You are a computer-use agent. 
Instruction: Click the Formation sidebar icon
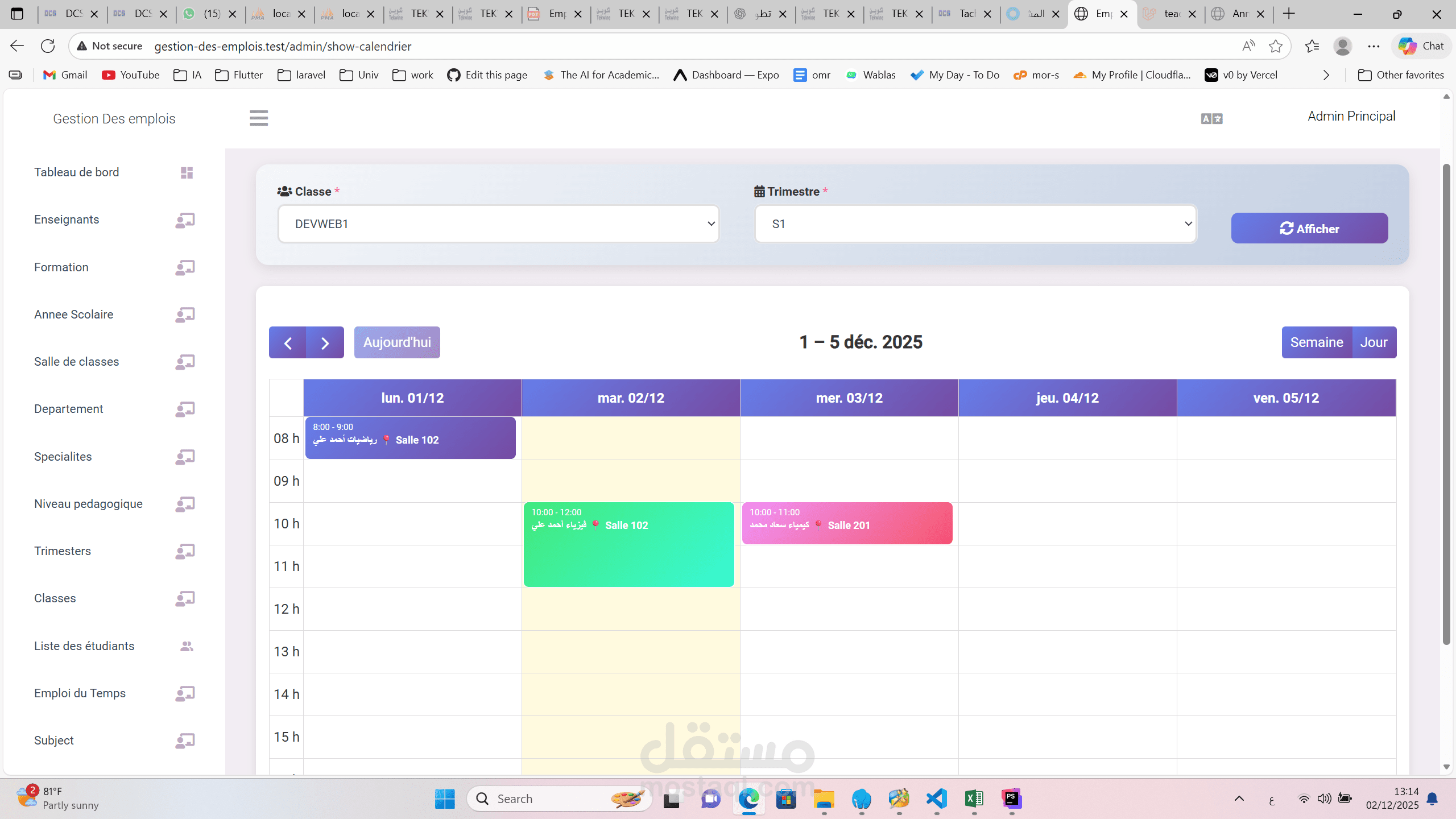[185, 267]
